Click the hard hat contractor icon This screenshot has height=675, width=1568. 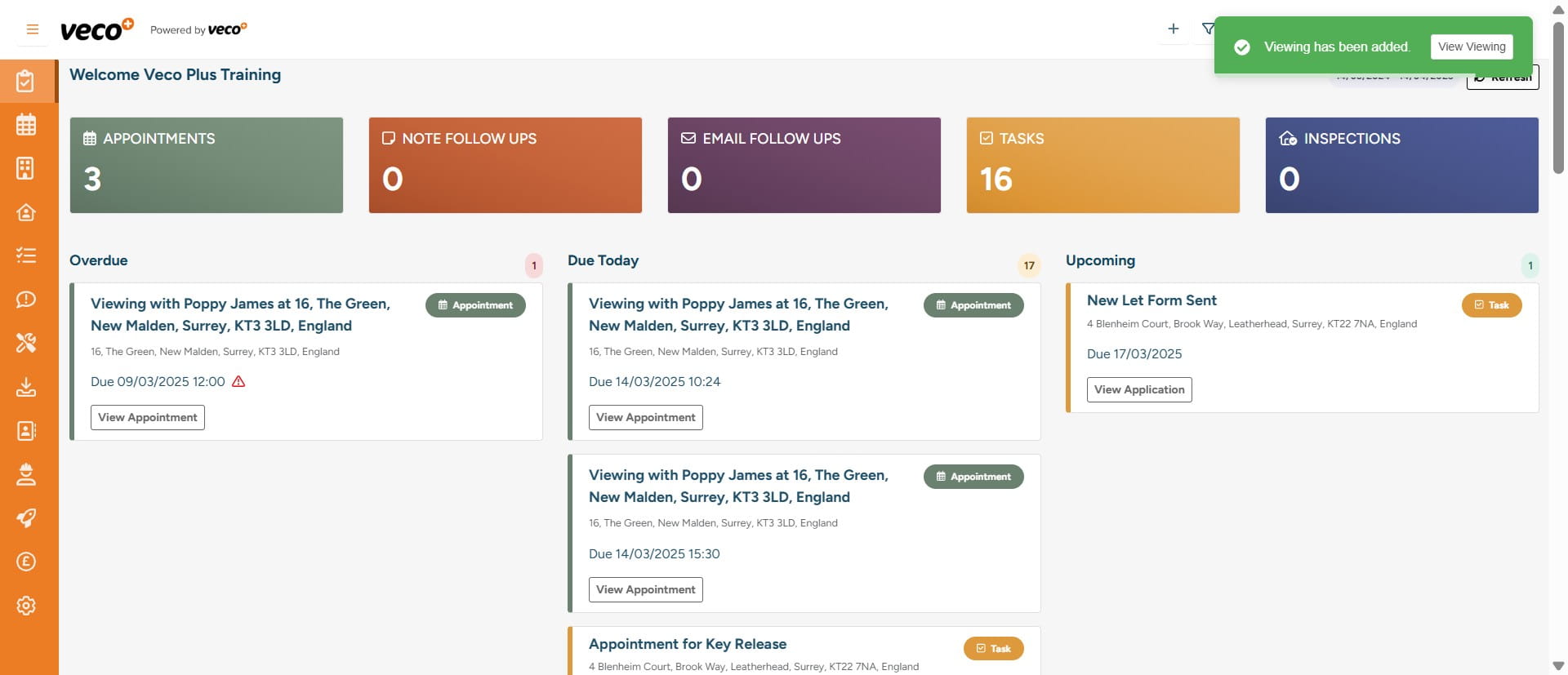coord(26,474)
